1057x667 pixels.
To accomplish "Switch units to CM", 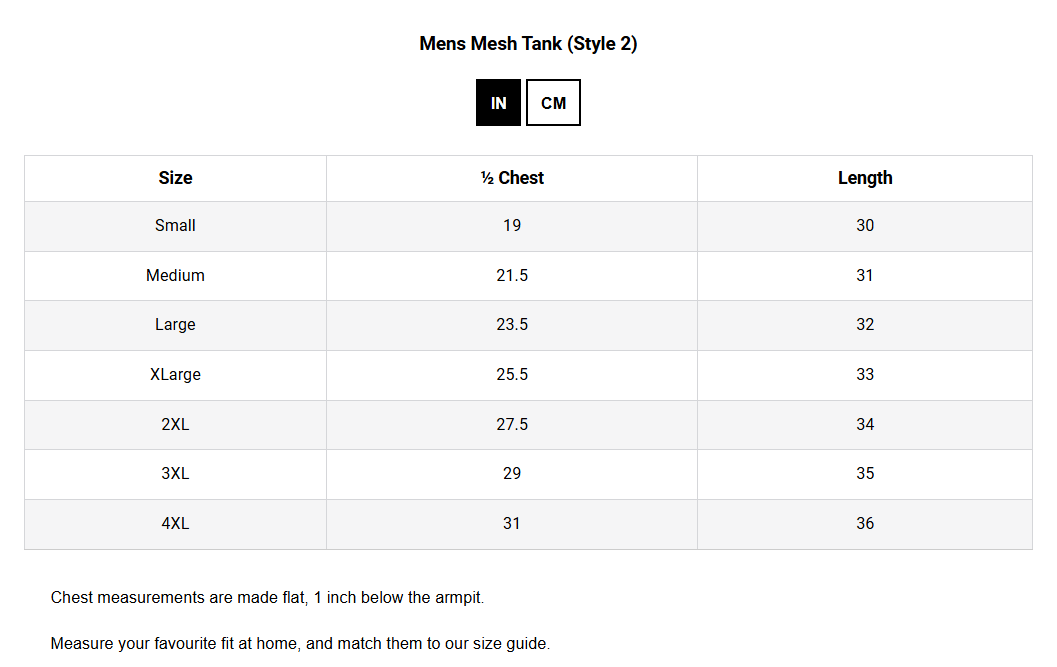I will coord(553,103).
